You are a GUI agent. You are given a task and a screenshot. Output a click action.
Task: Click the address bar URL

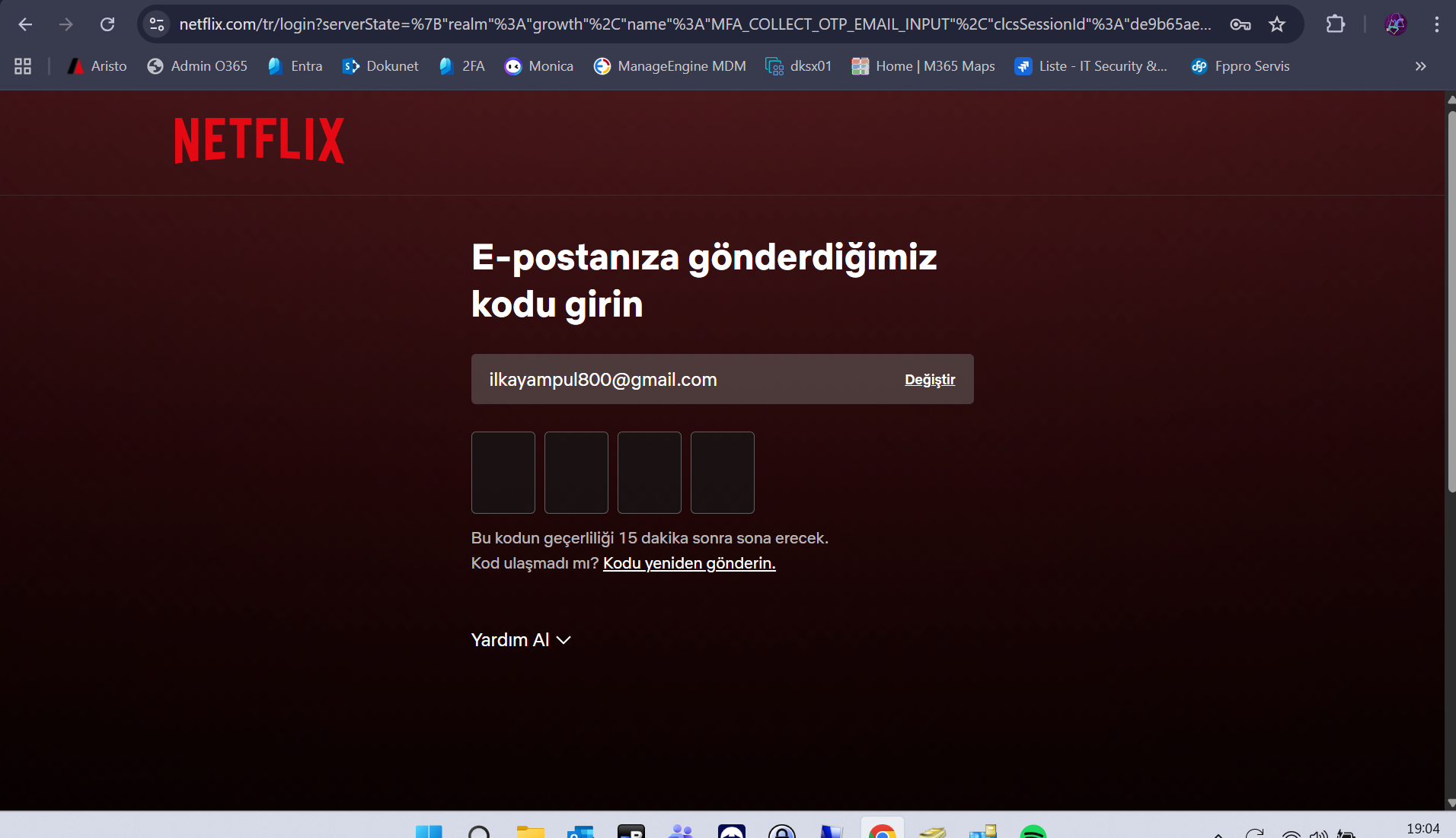coord(694,24)
